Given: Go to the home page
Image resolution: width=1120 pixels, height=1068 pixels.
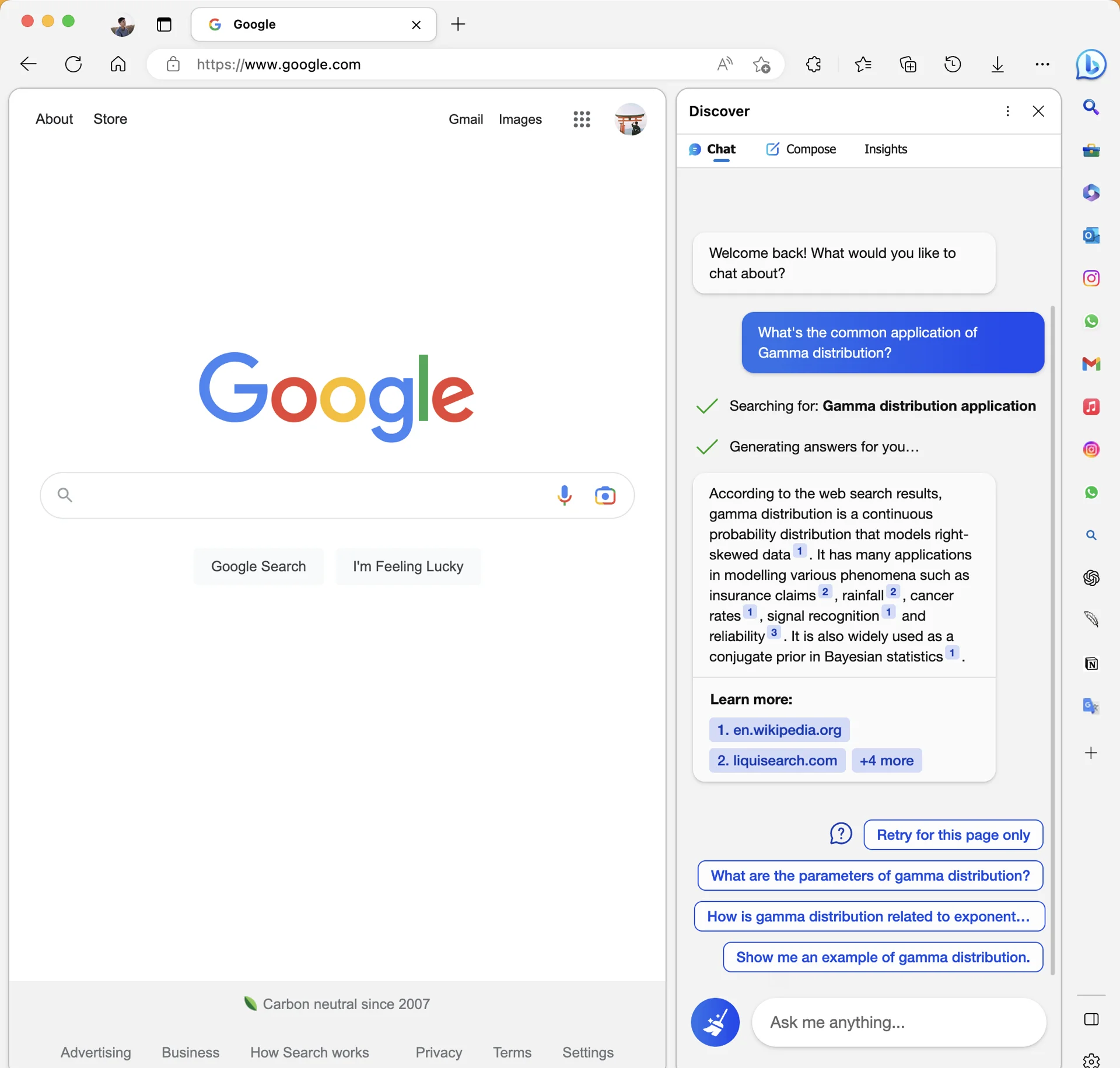Looking at the screenshot, I should [118, 64].
